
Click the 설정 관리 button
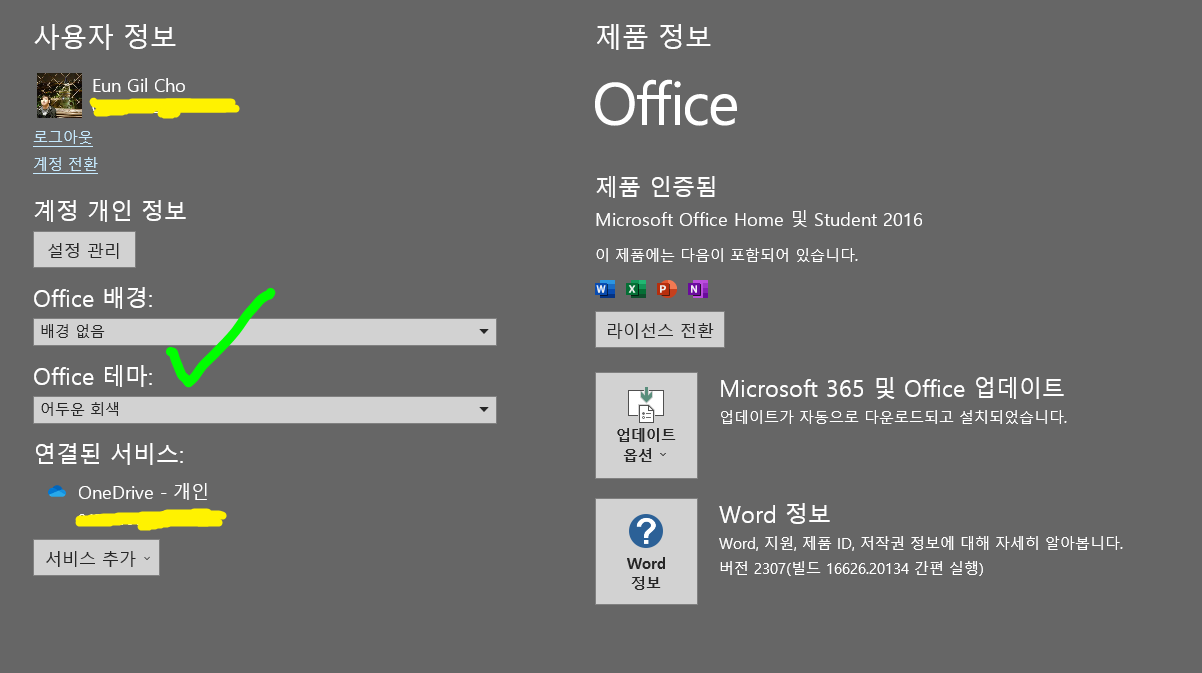tap(84, 250)
